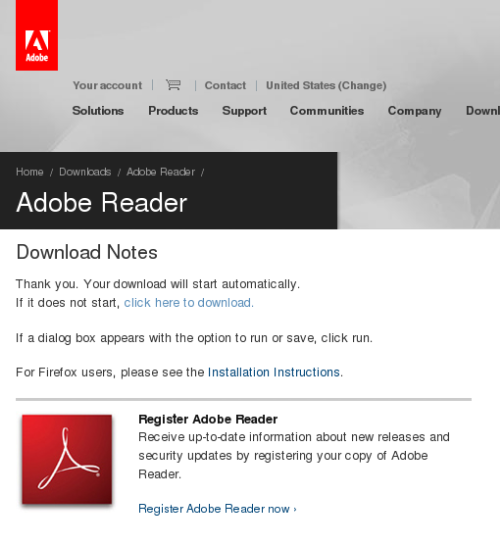This screenshot has height=544, width=500.
Task: Open the Communities menu
Action: pos(327,111)
